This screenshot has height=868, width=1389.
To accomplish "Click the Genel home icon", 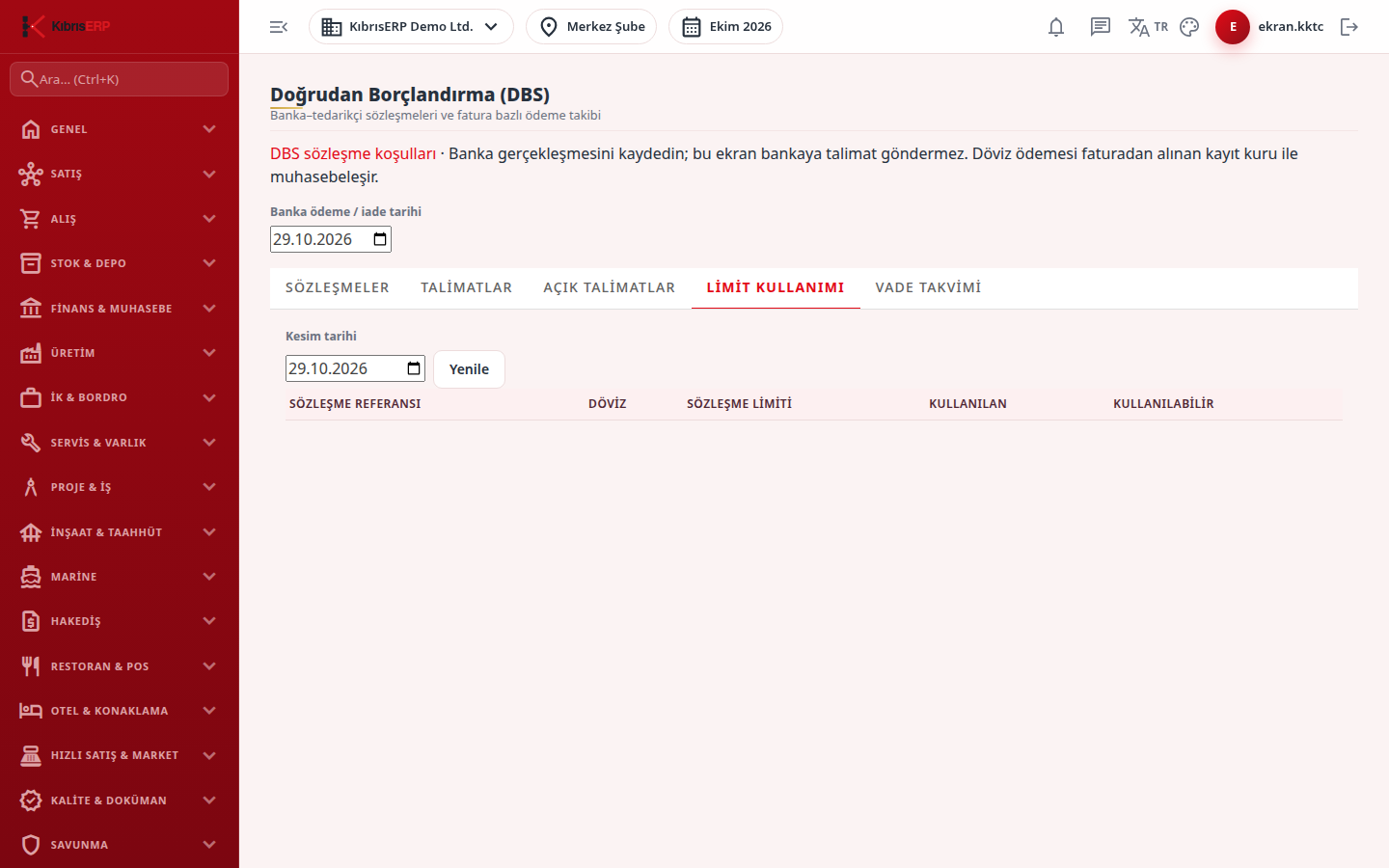I will click(31, 129).
